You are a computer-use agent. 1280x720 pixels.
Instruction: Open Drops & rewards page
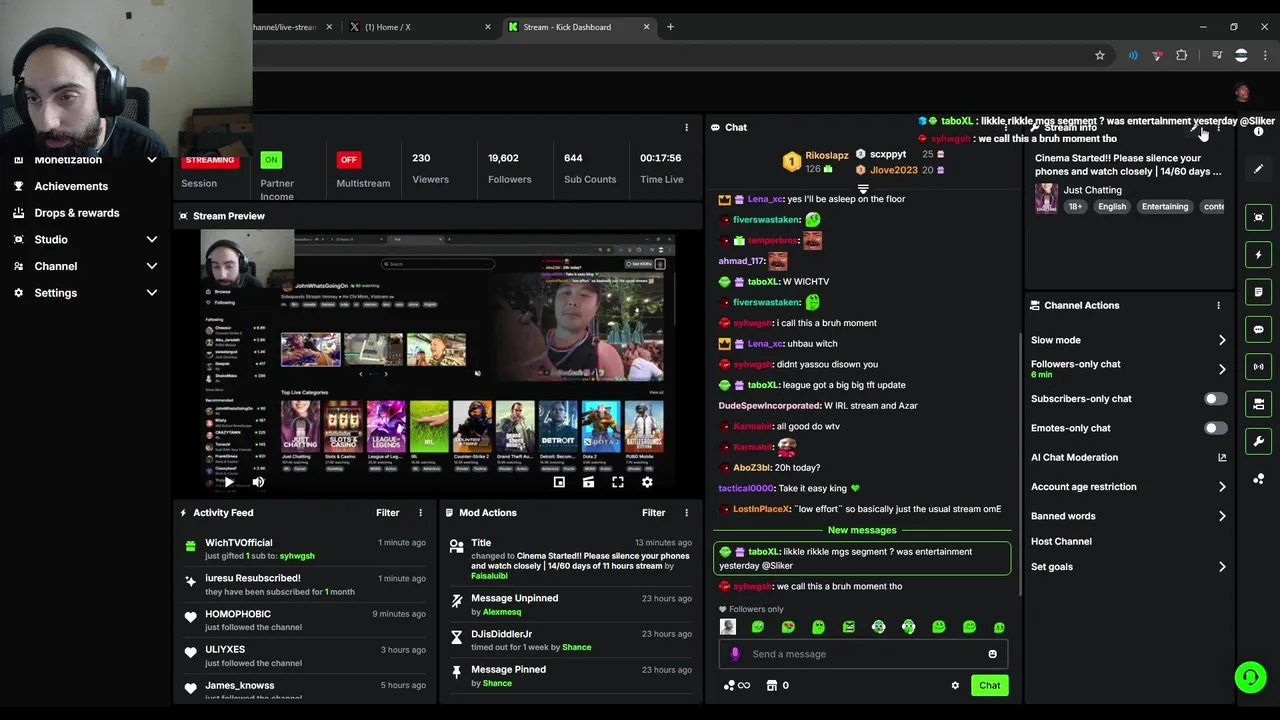click(x=77, y=213)
